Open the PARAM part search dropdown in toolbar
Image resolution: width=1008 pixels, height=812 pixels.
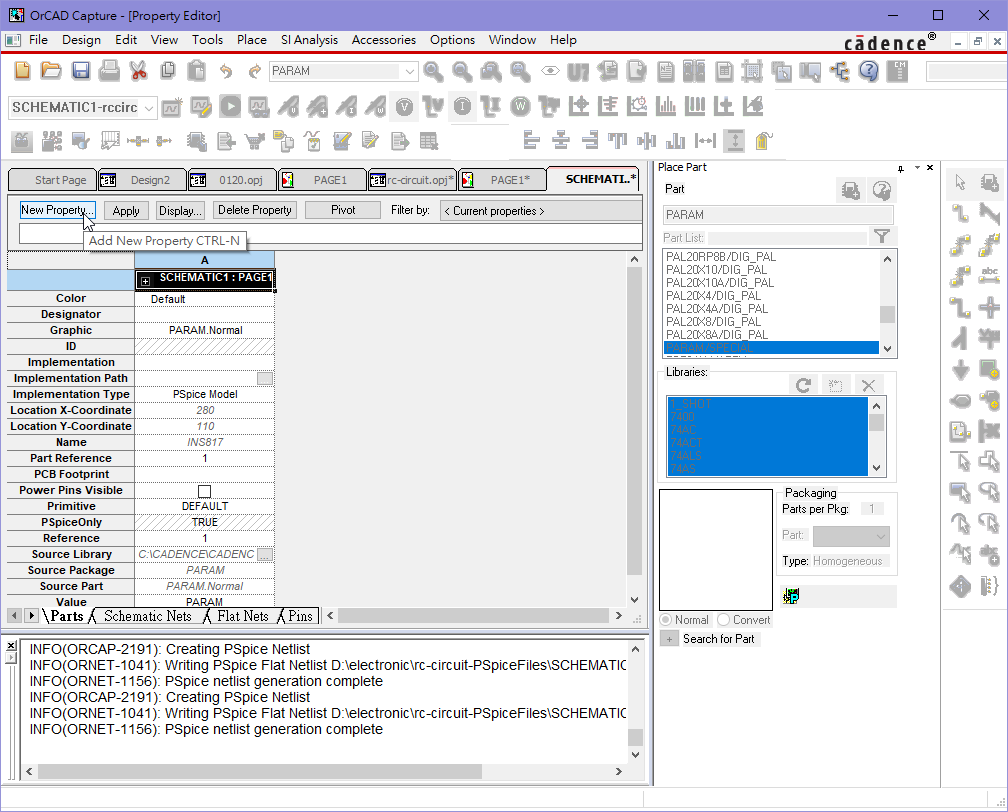tap(410, 71)
